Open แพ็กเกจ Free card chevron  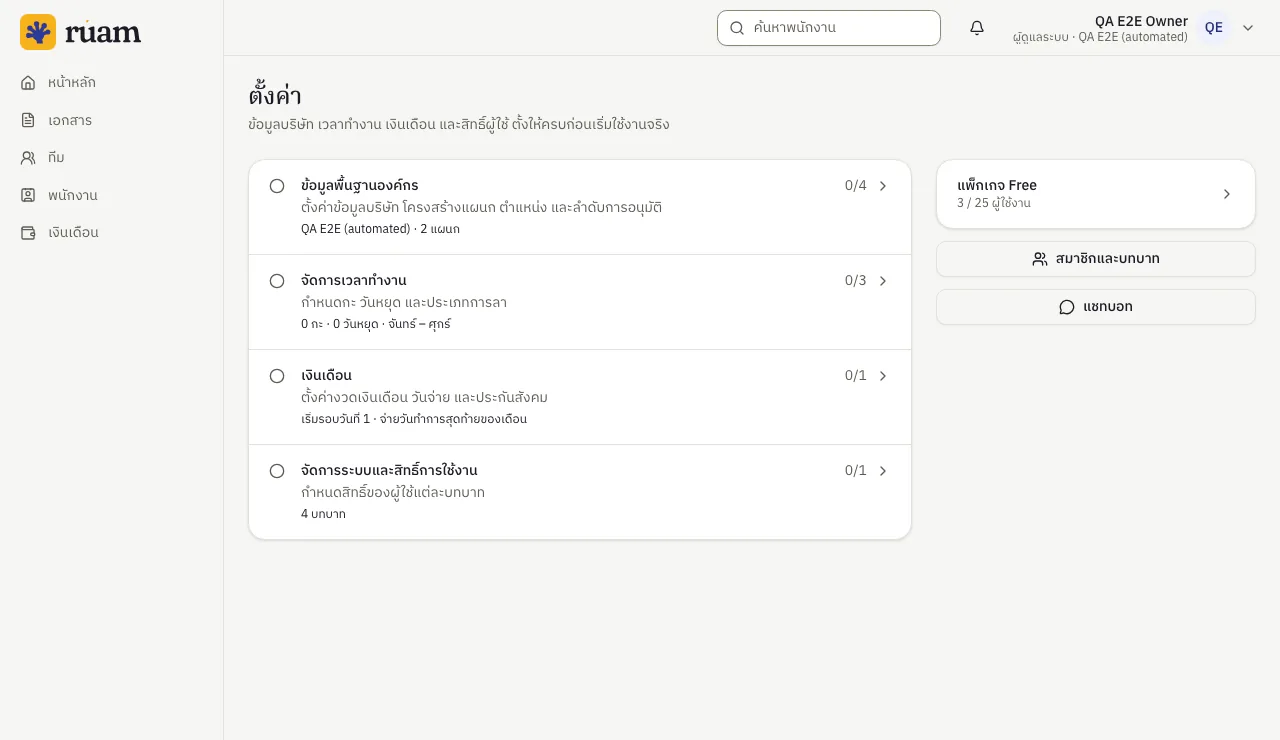coord(1227,194)
